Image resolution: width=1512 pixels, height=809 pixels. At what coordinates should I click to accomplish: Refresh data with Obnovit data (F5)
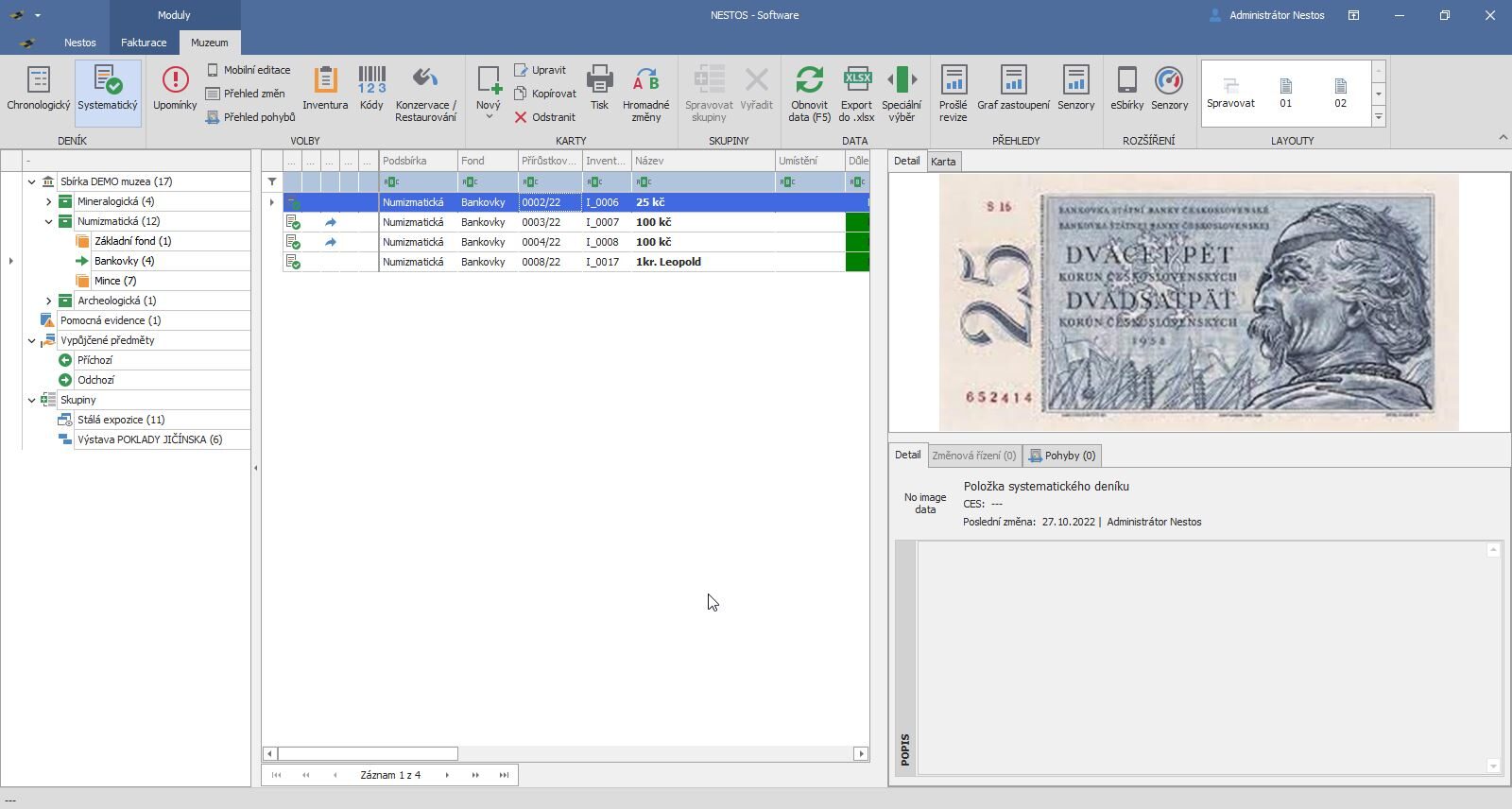click(809, 94)
